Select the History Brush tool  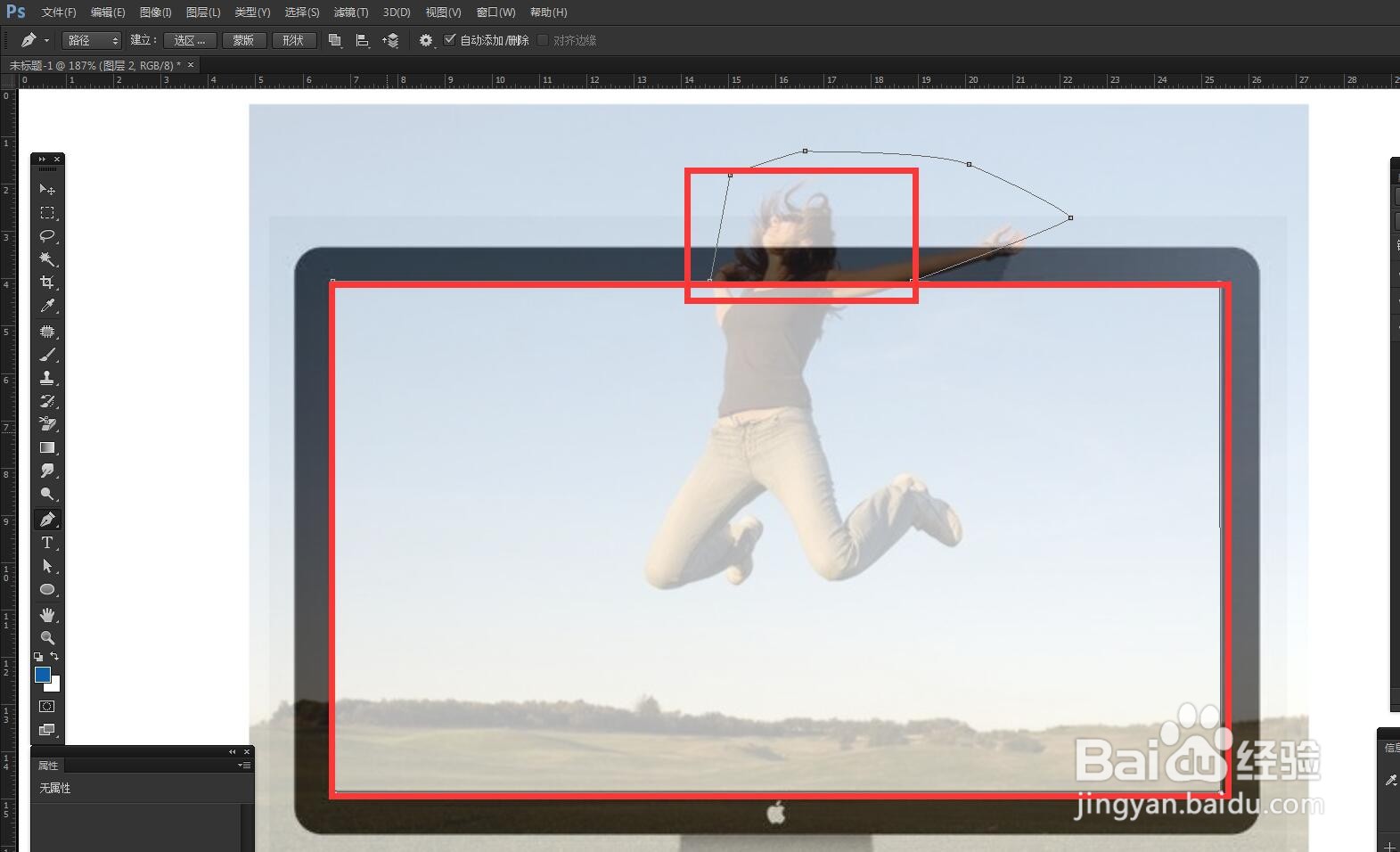tap(47, 401)
